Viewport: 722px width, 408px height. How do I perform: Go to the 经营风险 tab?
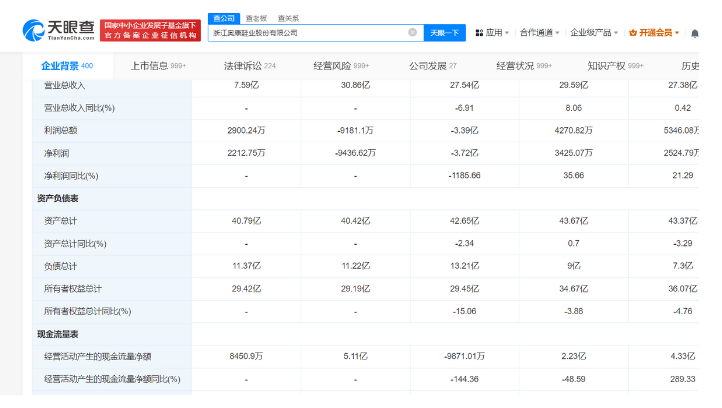(x=339, y=65)
